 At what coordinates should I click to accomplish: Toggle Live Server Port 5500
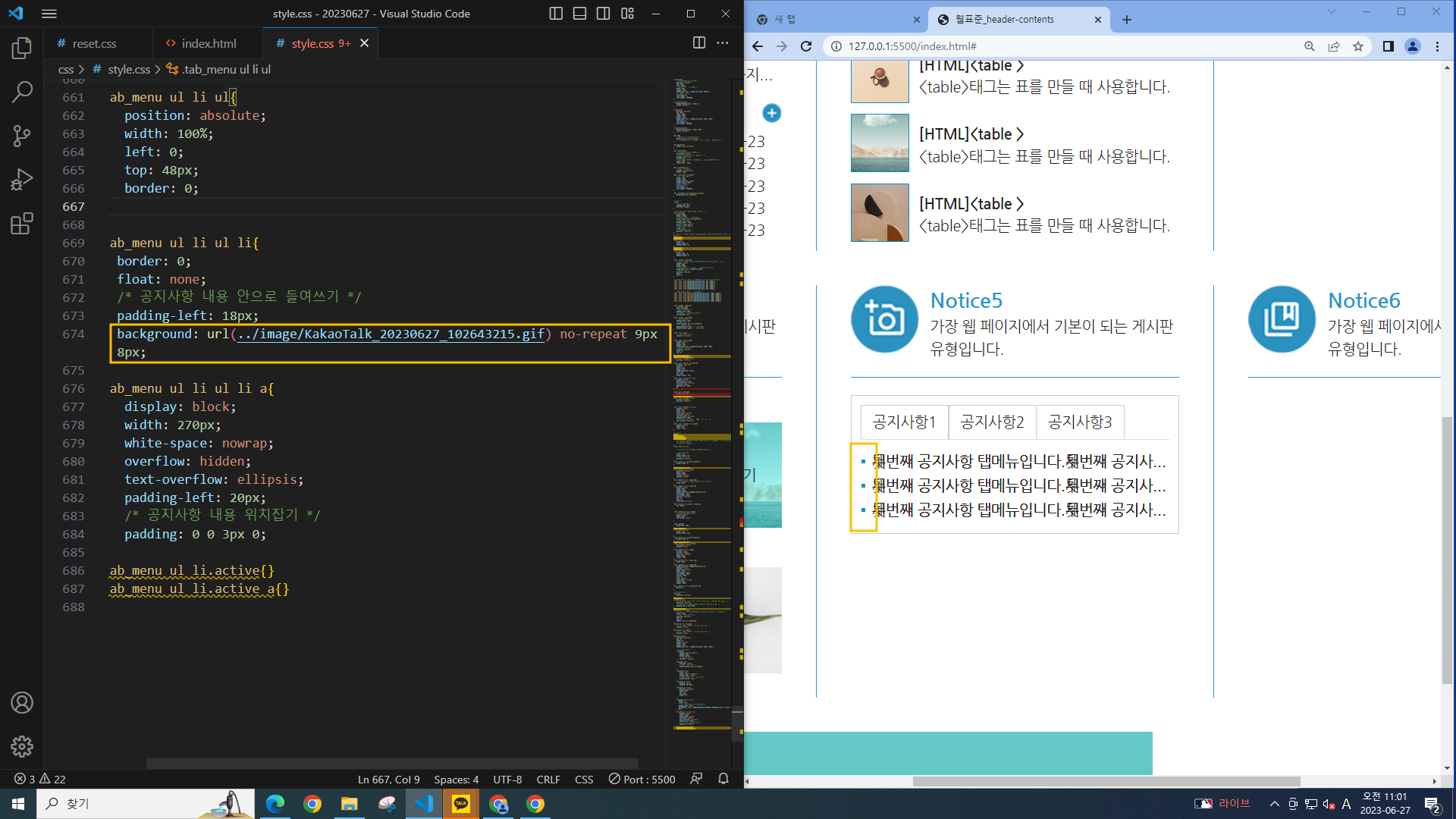click(x=642, y=779)
